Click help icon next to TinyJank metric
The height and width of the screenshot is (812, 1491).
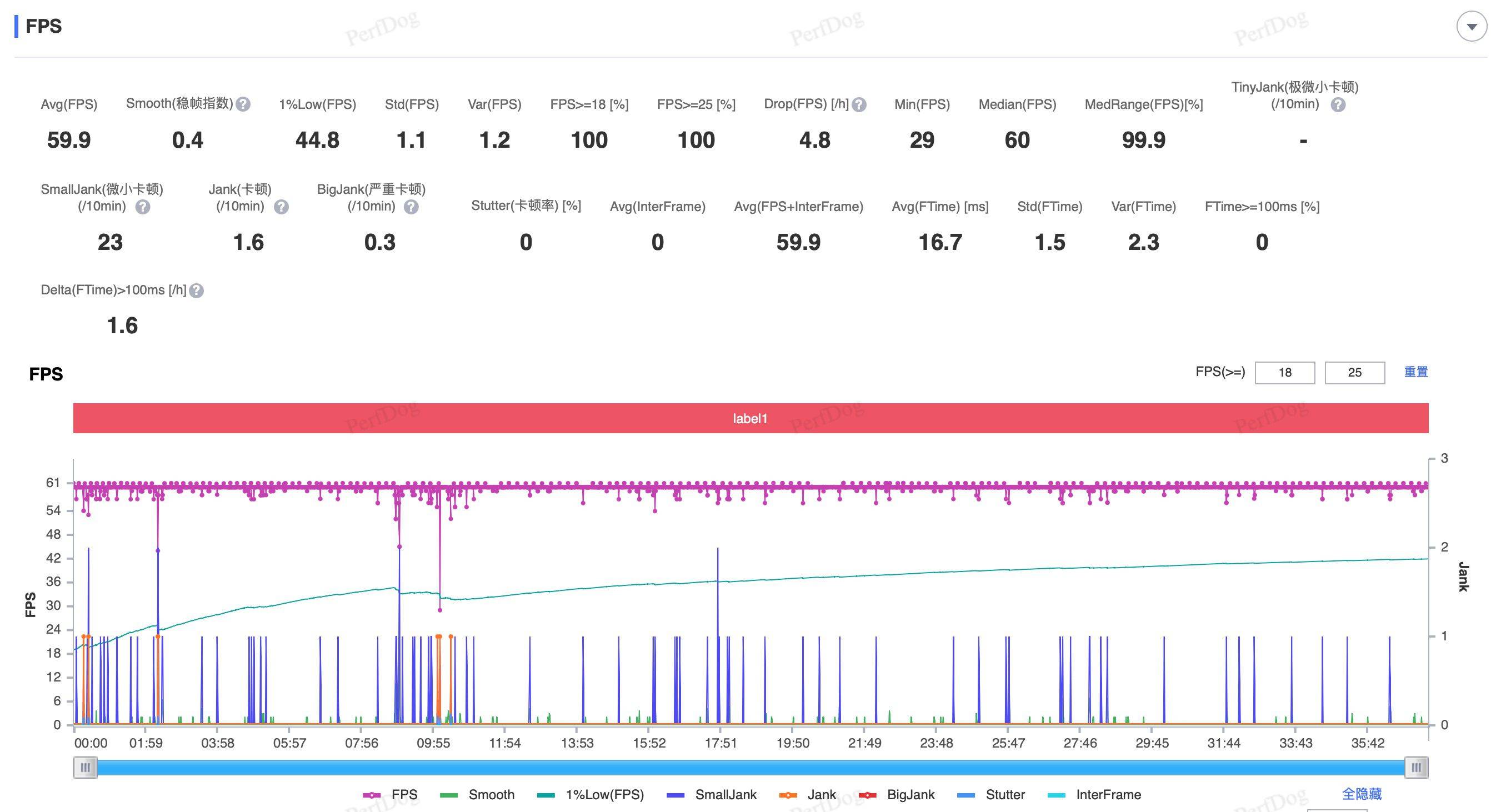(x=1338, y=105)
